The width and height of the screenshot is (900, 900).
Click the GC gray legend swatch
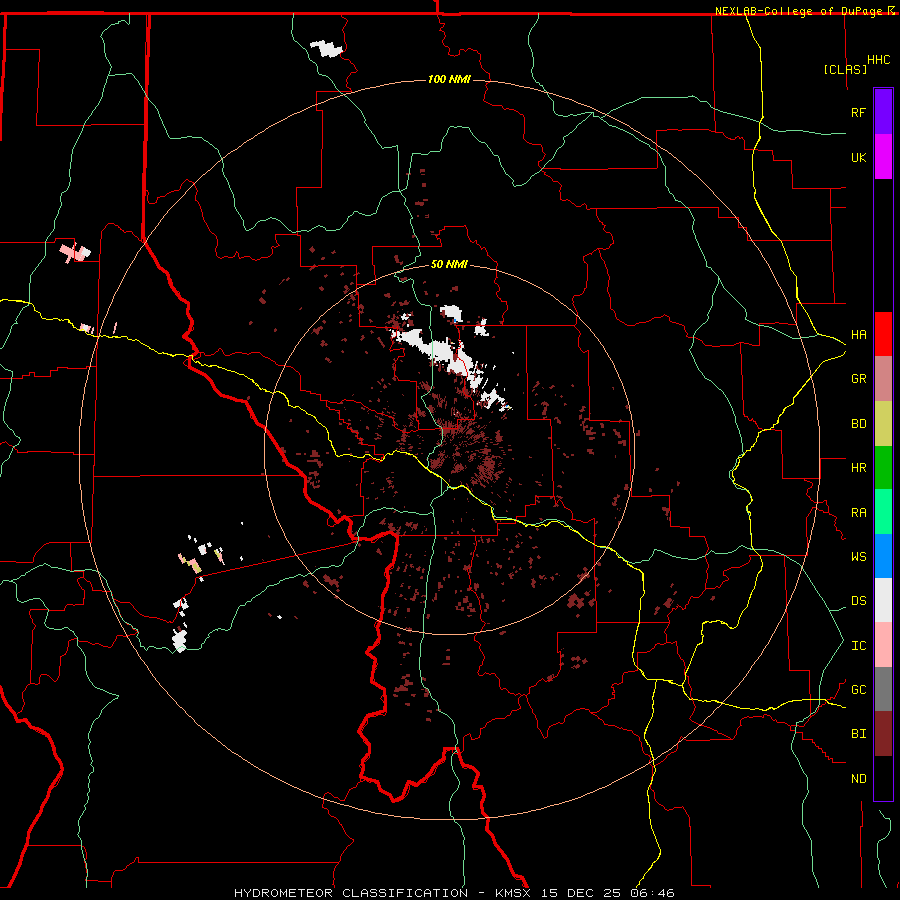coord(883,689)
